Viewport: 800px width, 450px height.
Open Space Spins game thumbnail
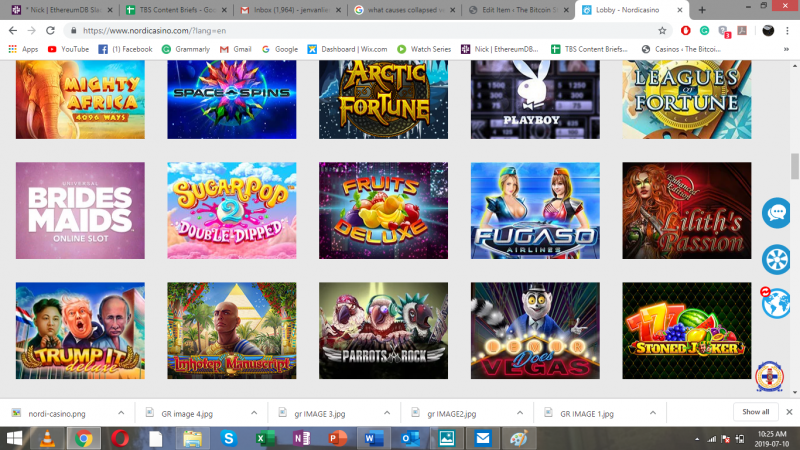tap(232, 99)
